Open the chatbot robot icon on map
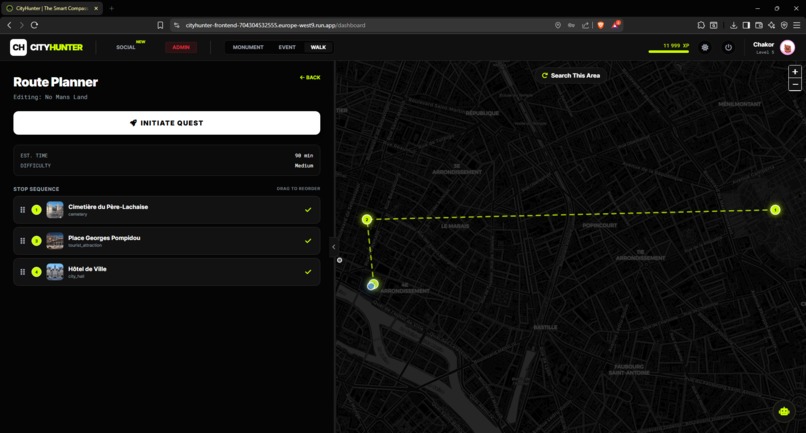806x433 pixels. coord(783,411)
